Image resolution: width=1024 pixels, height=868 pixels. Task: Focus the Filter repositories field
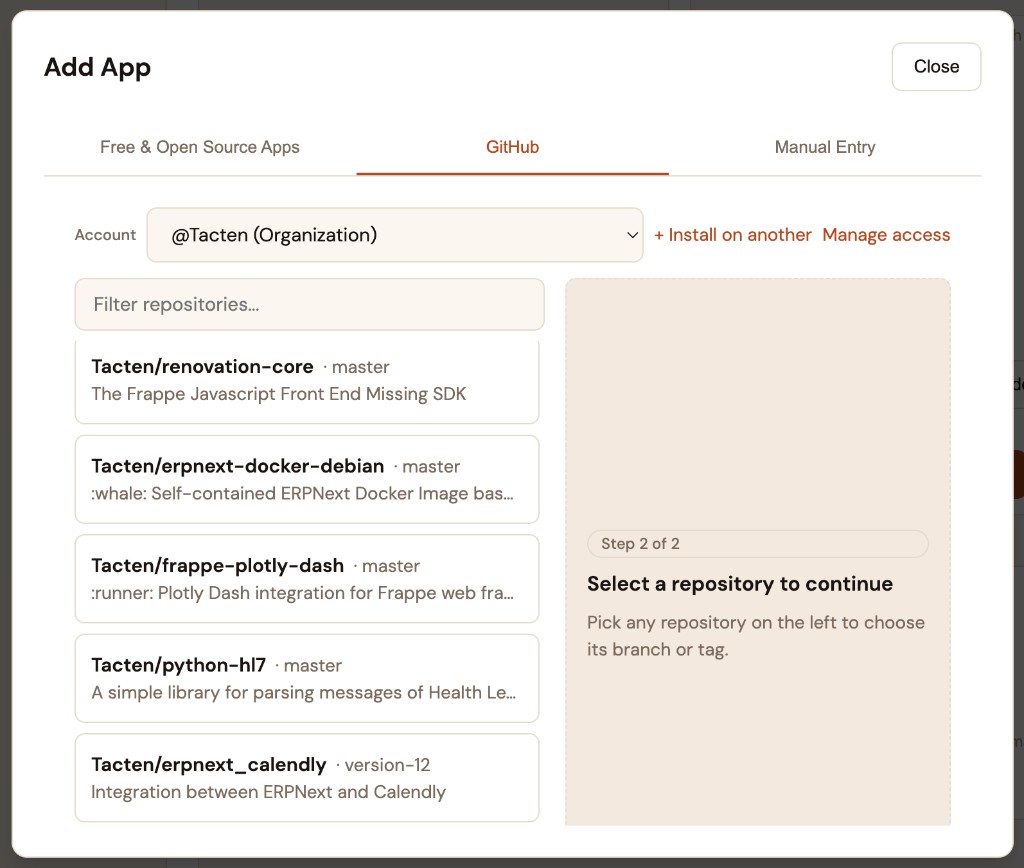pyautogui.click(x=310, y=304)
